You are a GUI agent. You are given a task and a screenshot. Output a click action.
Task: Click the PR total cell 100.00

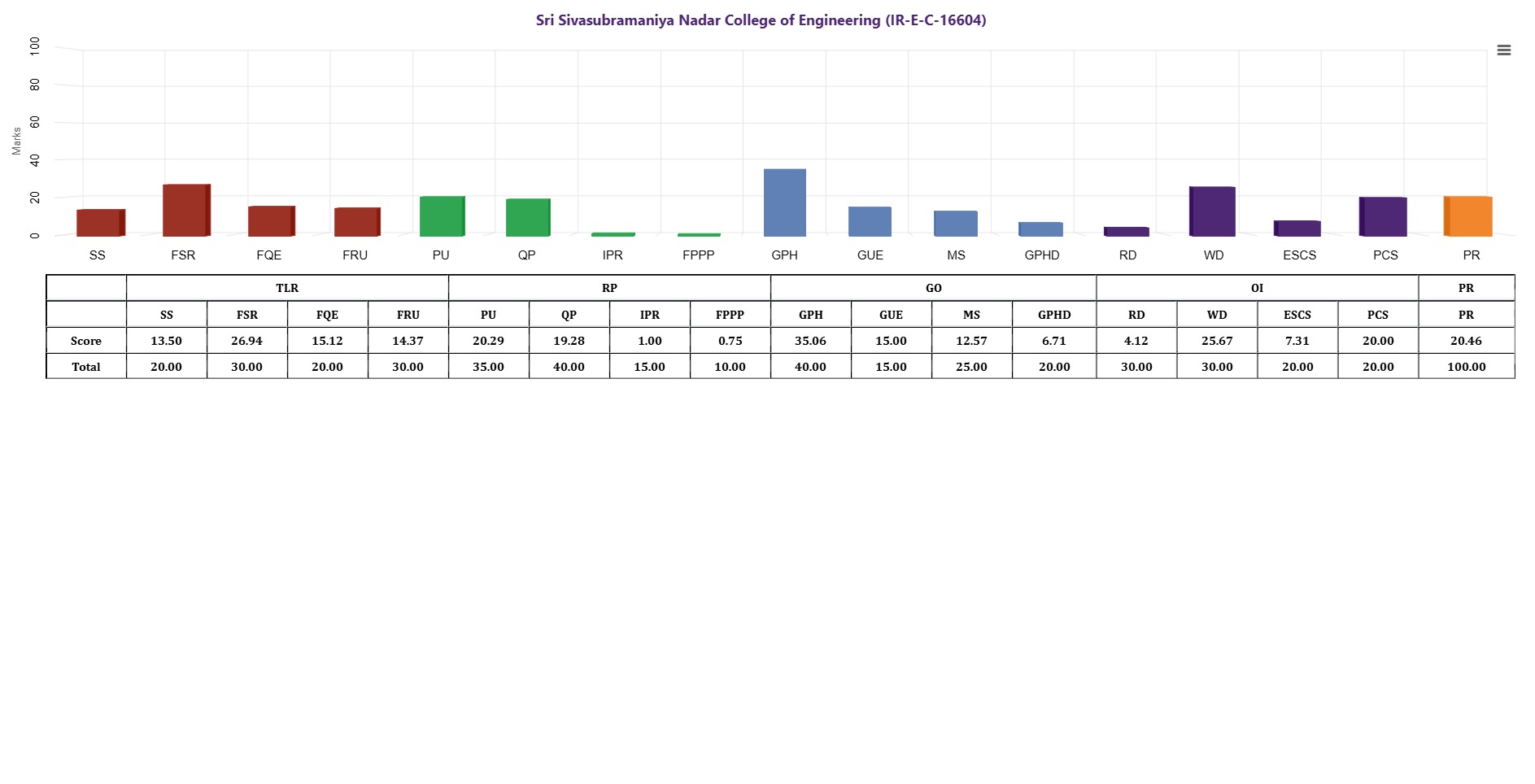click(x=1467, y=367)
